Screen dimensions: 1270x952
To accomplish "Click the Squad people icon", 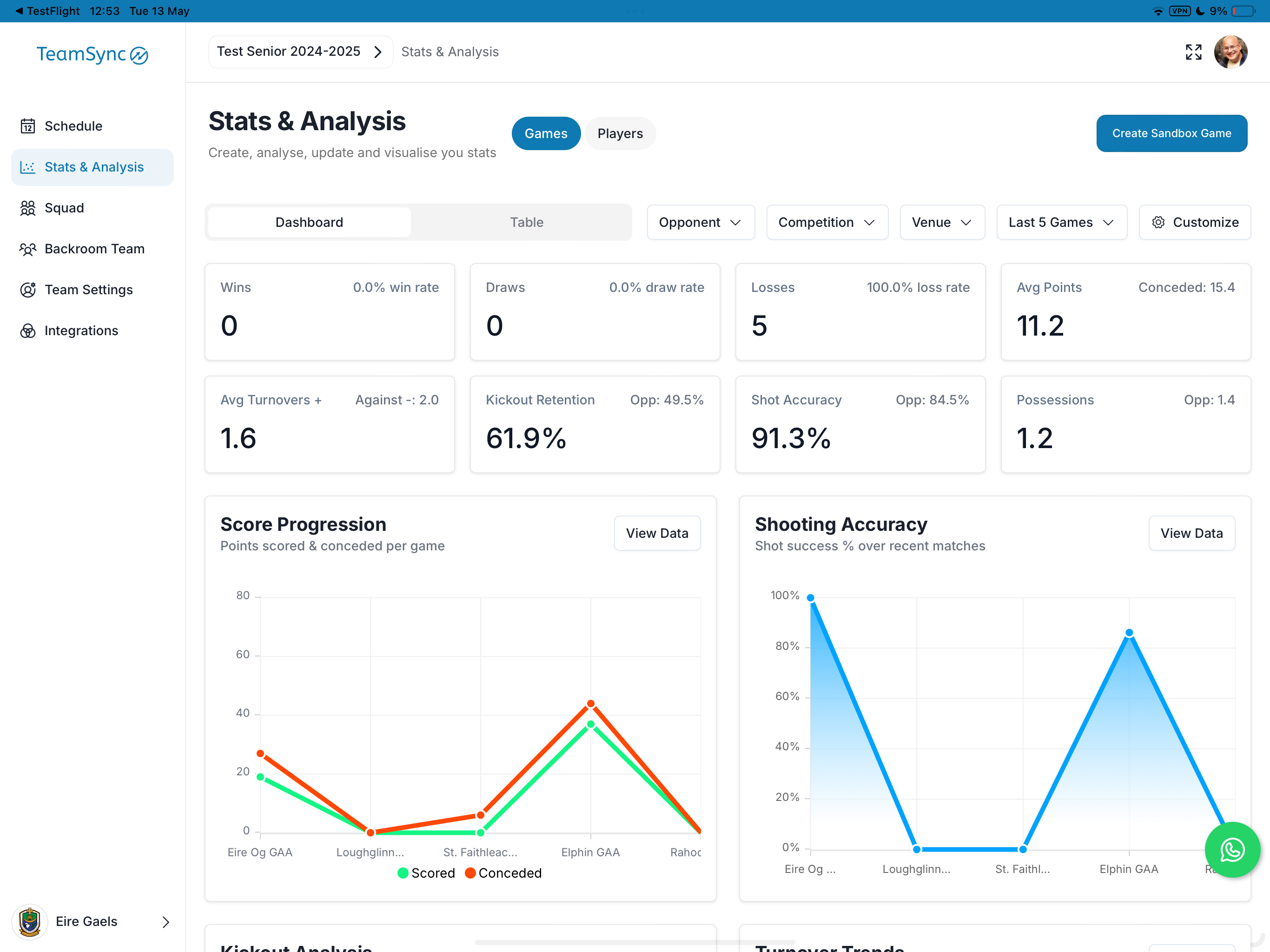I will [x=27, y=208].
